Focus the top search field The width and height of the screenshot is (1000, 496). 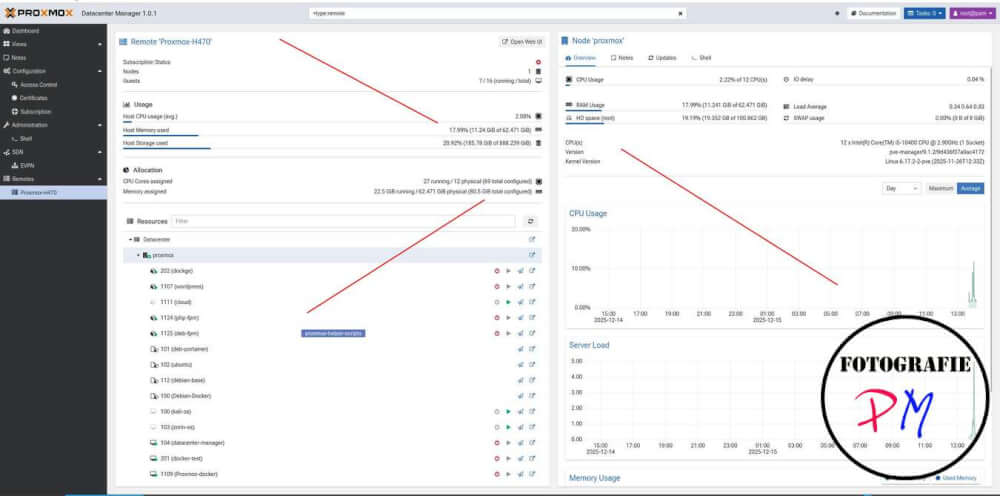[x=497, y=13]
